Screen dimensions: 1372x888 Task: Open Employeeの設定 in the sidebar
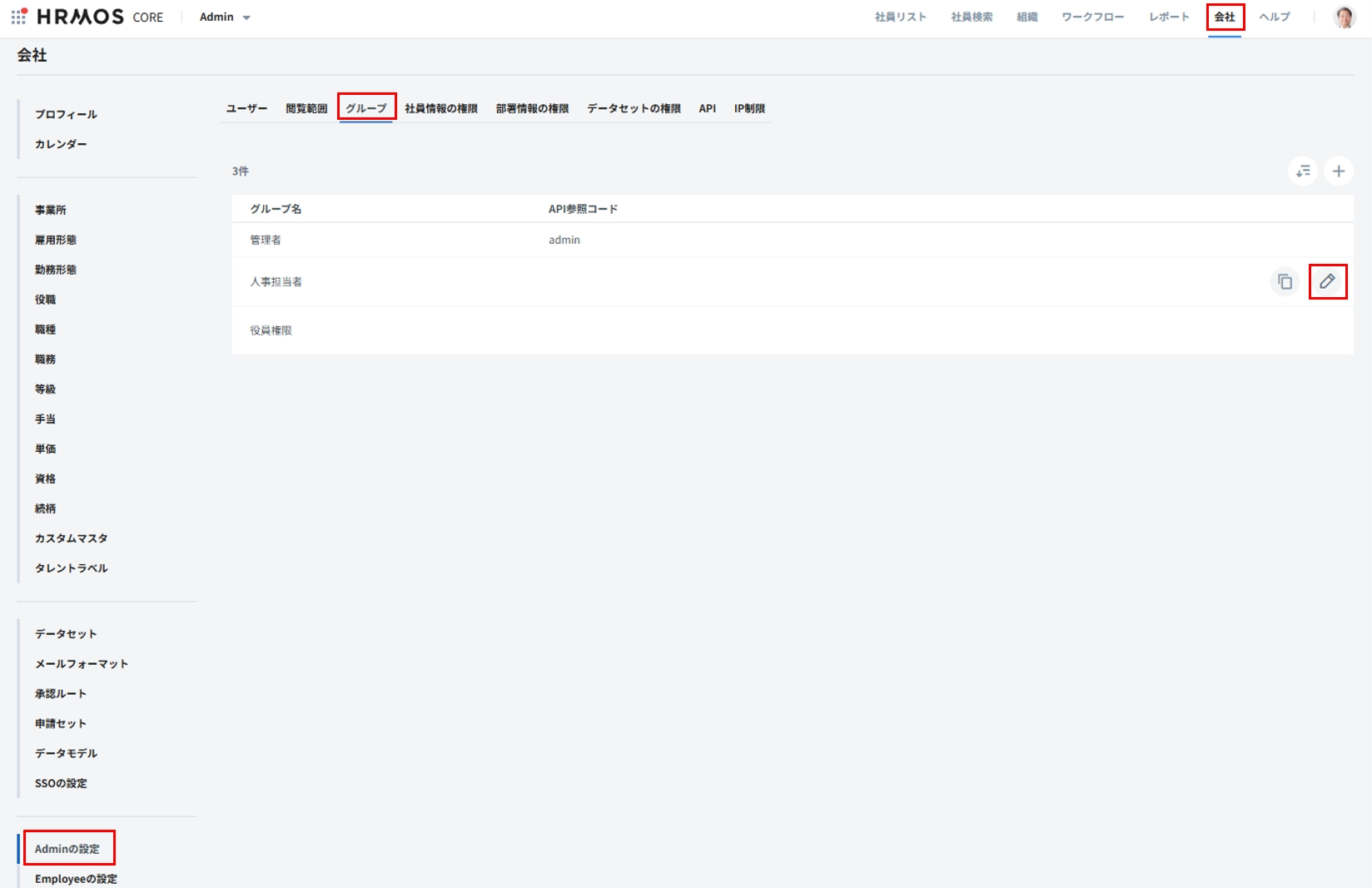(76, 879)
